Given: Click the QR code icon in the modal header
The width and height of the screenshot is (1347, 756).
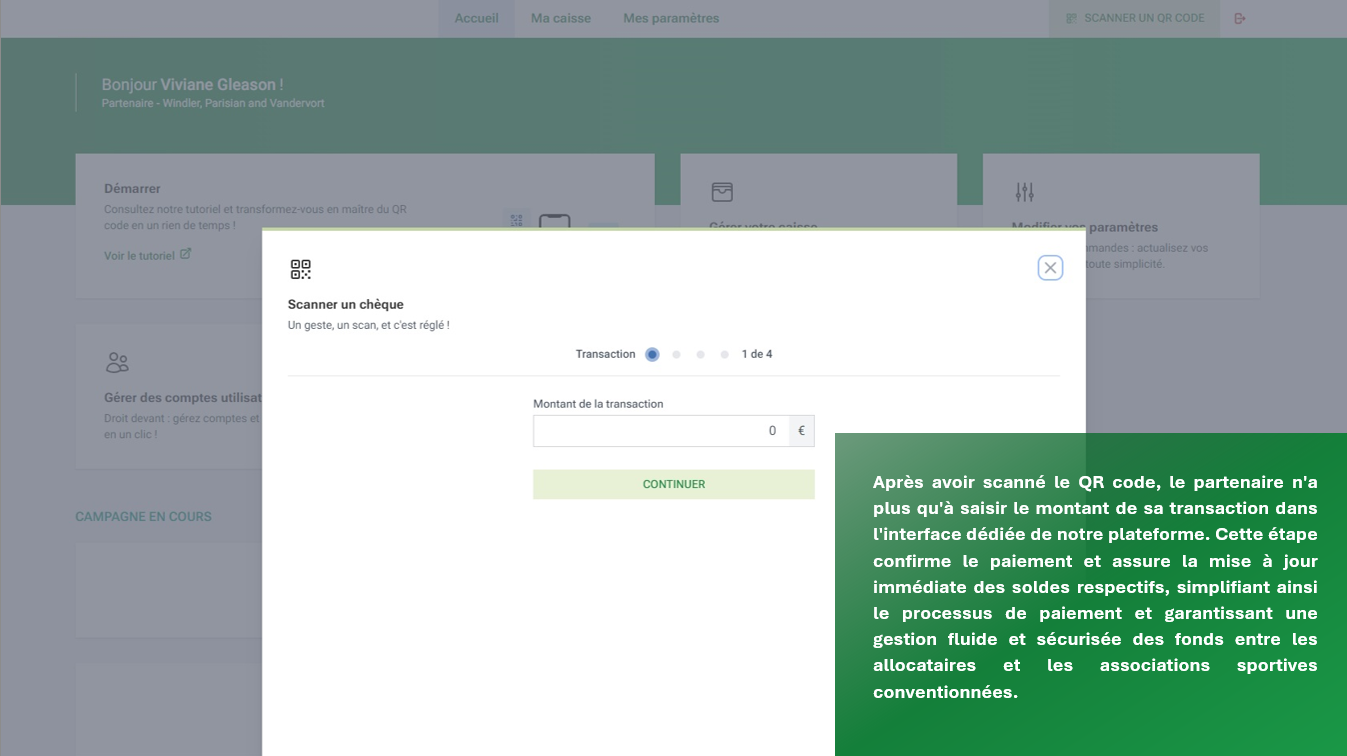Looking at the screenshot, I should coord(301,269).
